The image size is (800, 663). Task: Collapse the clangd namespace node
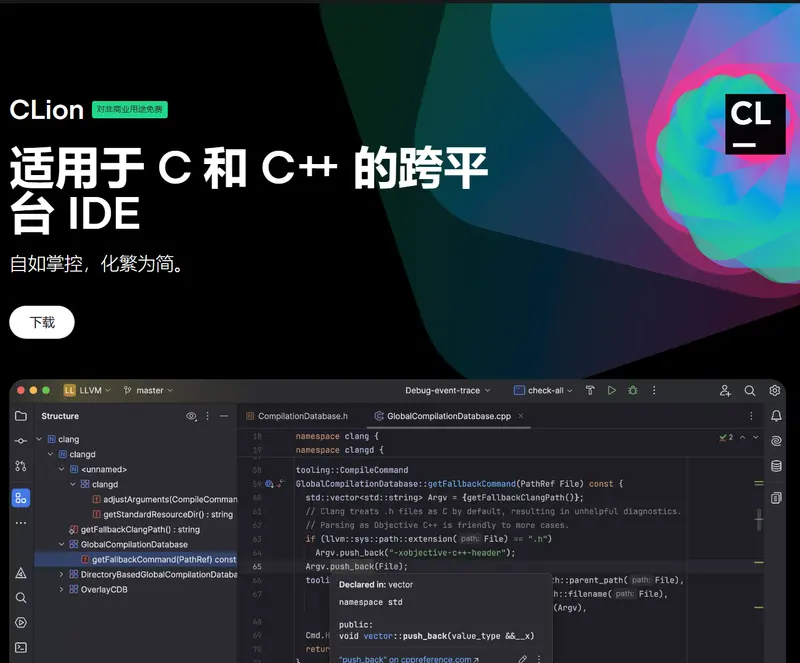pos(51,454)
